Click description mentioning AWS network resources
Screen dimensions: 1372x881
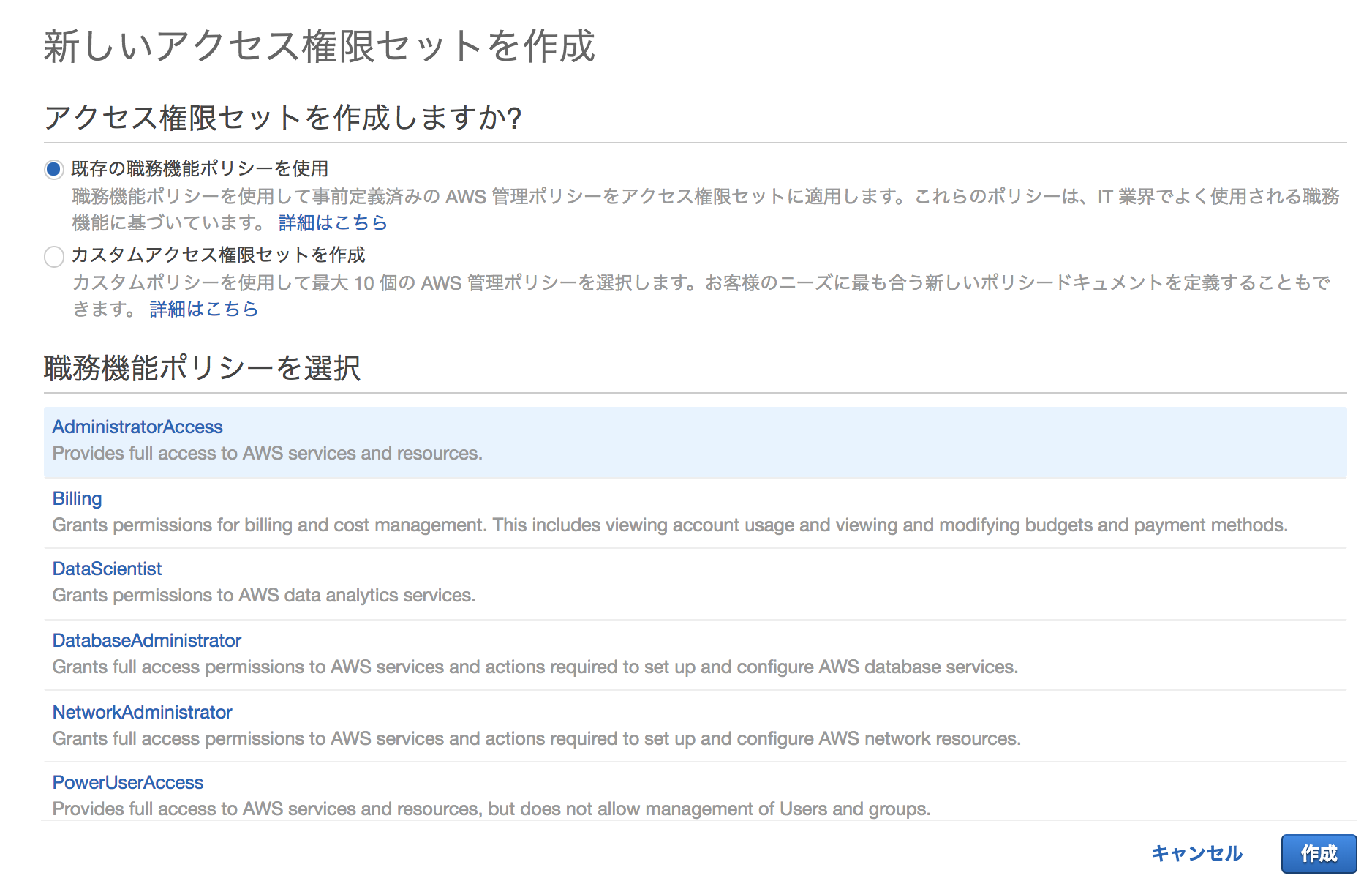pos(537,739)
